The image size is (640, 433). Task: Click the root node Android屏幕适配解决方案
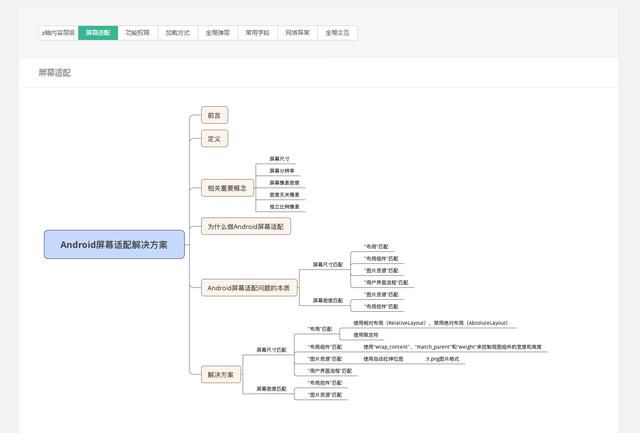click(x=114, y=244)
